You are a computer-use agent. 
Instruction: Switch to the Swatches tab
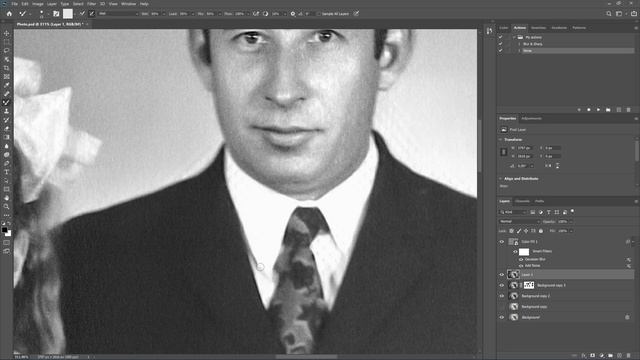pos(538,28)
